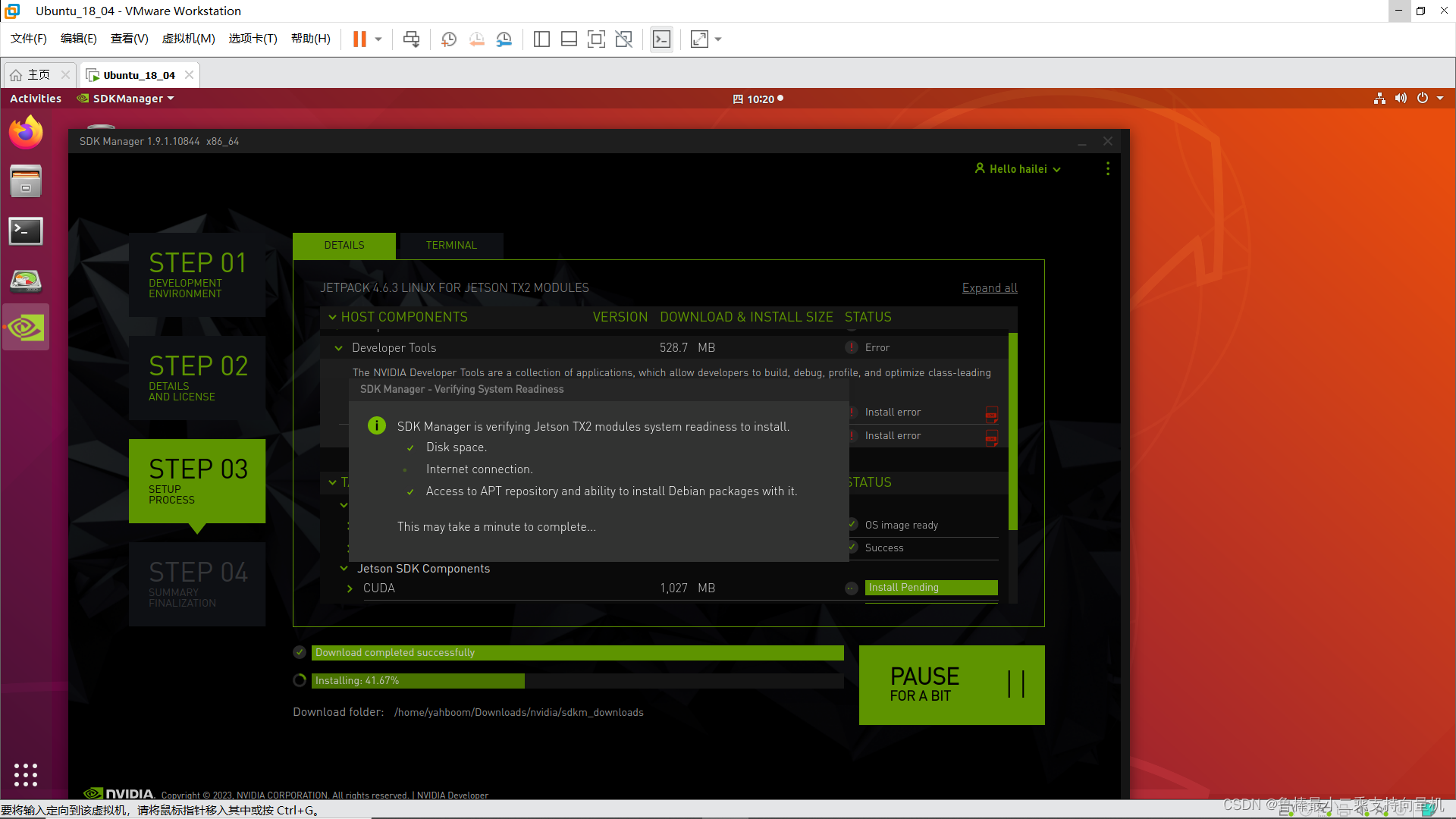Click the download folder path text
This screenshot has width=1456, height=819.
[519, 712]
